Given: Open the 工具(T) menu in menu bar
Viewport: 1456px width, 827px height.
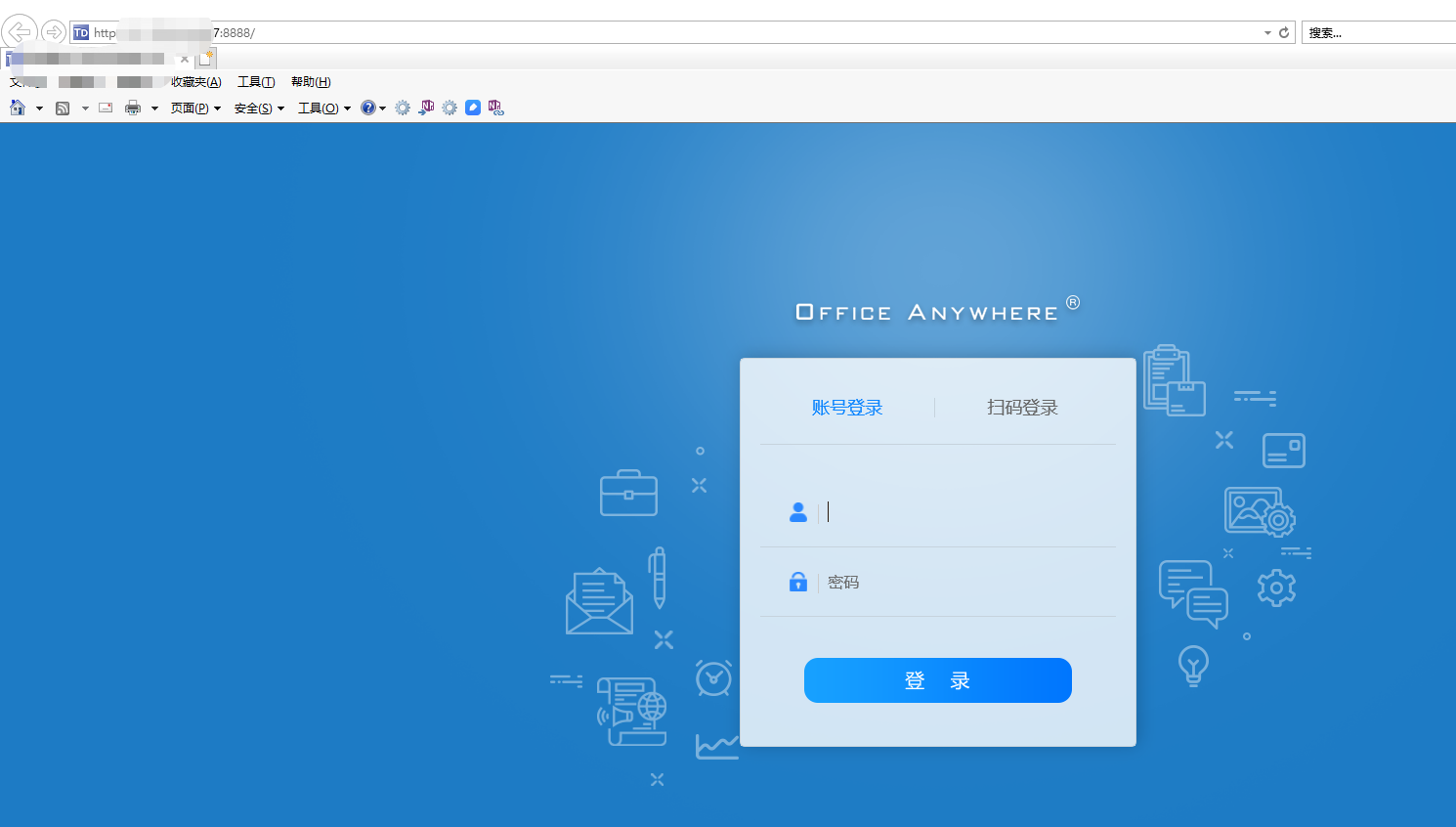Looking at the screenshot, I should click(256, 82).
